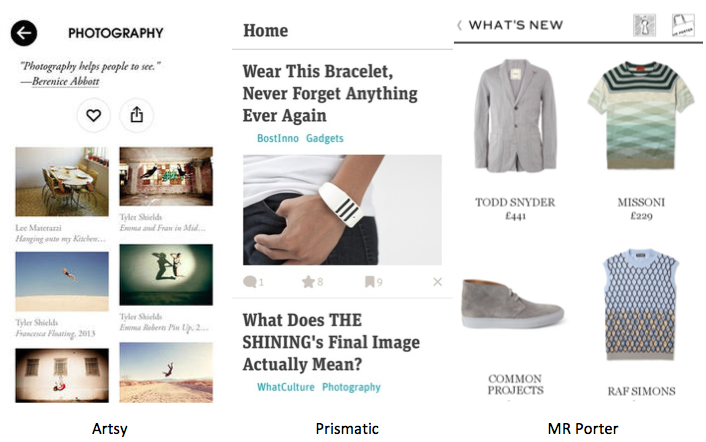Bookmark the bracelet article
The width and height of the screenshot is (706, 442).
(x=372, y=282)
